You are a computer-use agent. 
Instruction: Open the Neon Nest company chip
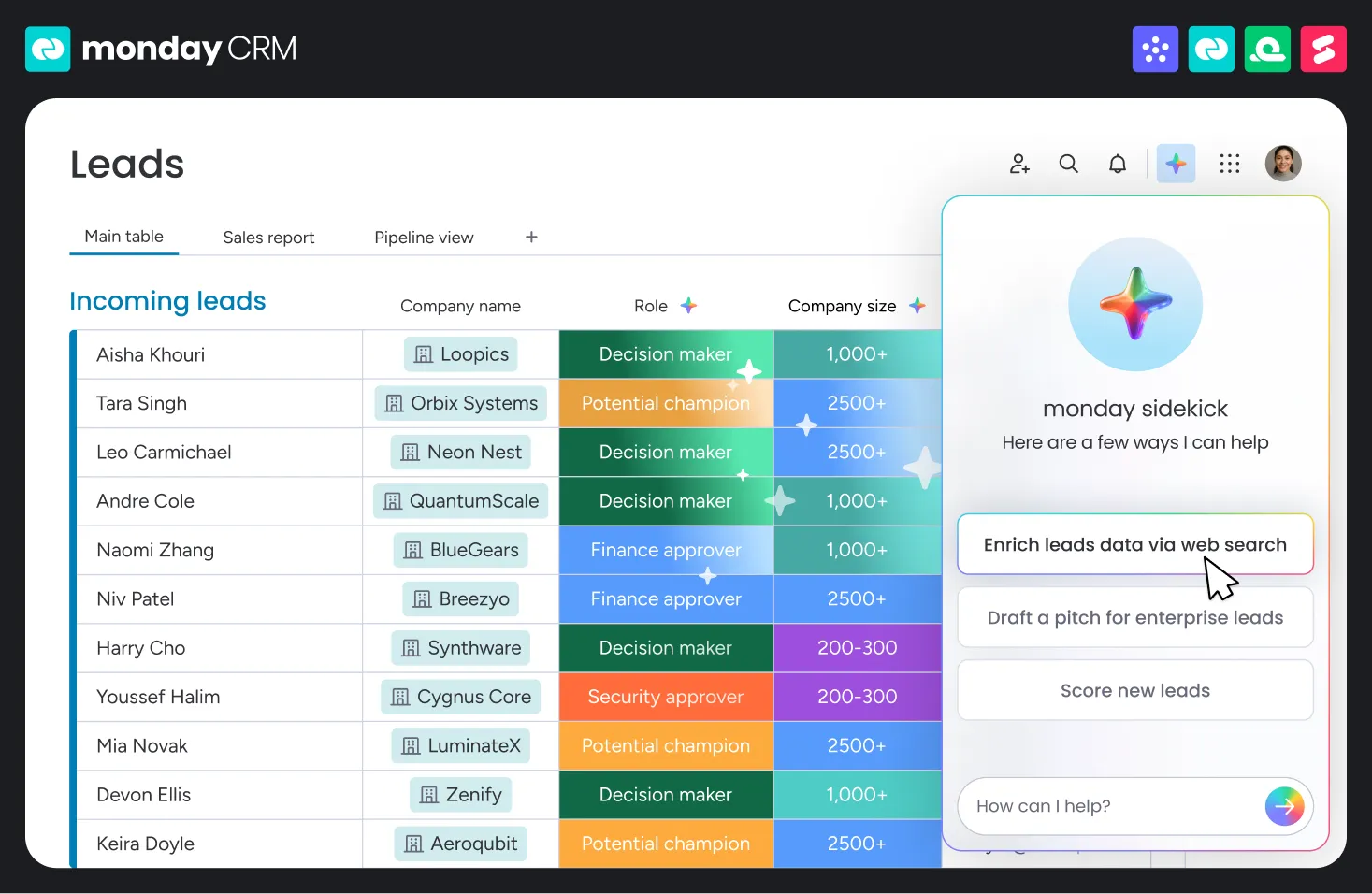coord(461,453)
